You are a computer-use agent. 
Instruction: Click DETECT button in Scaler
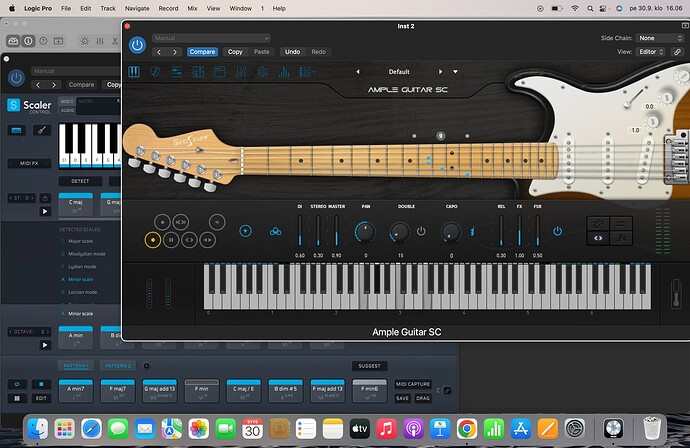coord(80,181)
